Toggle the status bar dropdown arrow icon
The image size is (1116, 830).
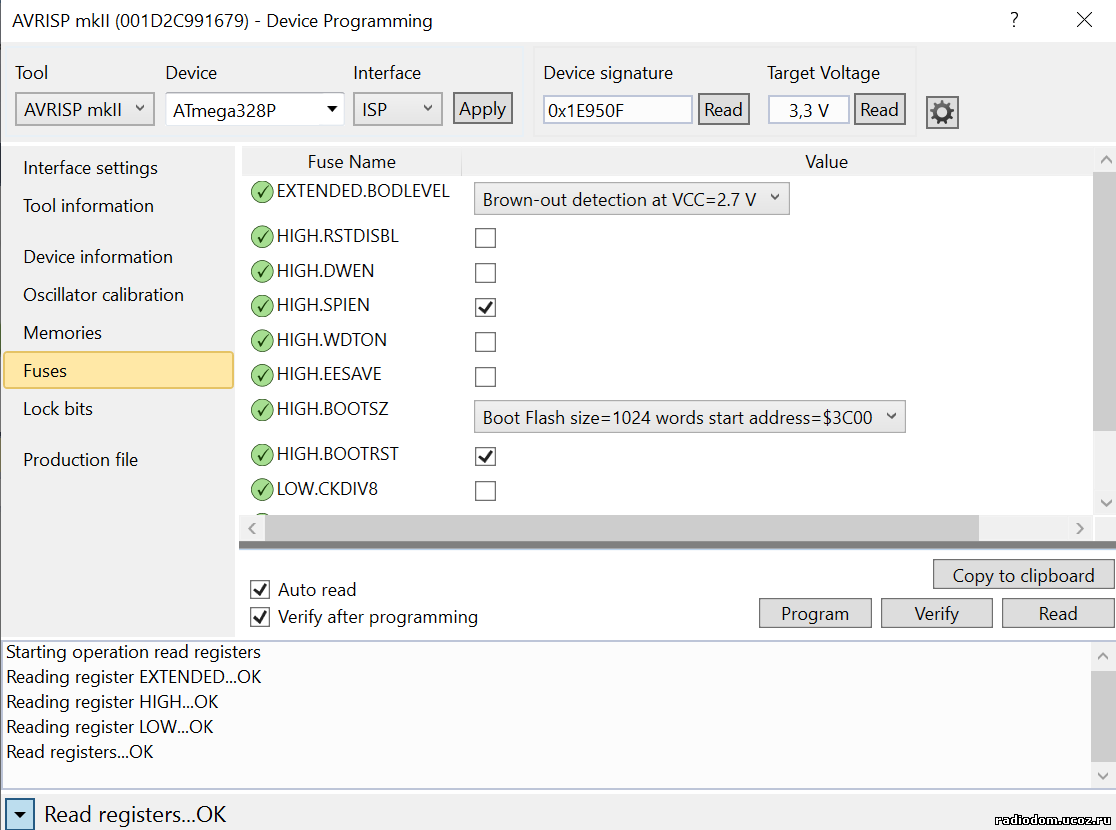pyautogui.click(x=19, y=814)
